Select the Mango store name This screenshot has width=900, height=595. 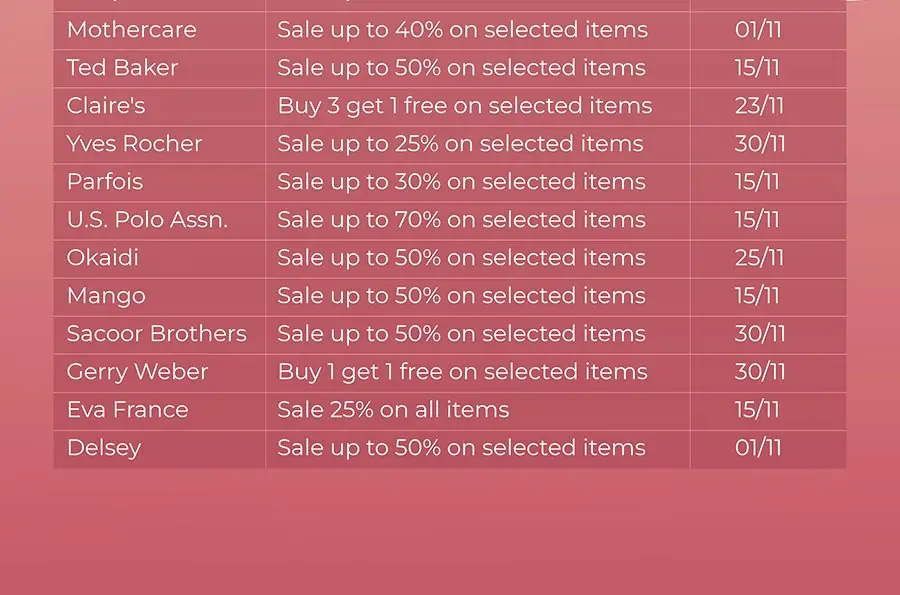[106, 296]
